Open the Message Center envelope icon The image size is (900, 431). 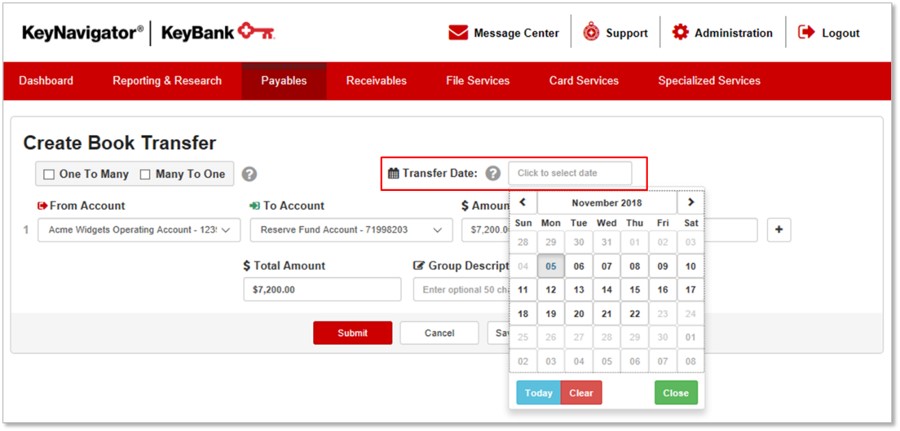[x=458, y=33]
